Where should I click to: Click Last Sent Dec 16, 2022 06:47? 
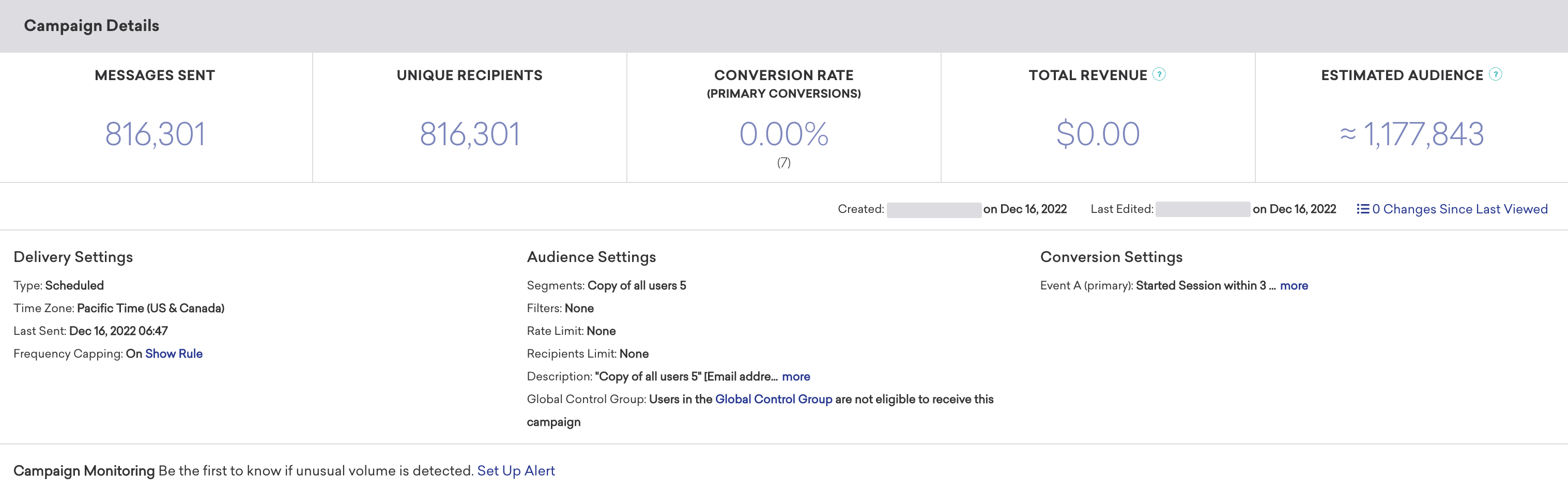point(90,331)
